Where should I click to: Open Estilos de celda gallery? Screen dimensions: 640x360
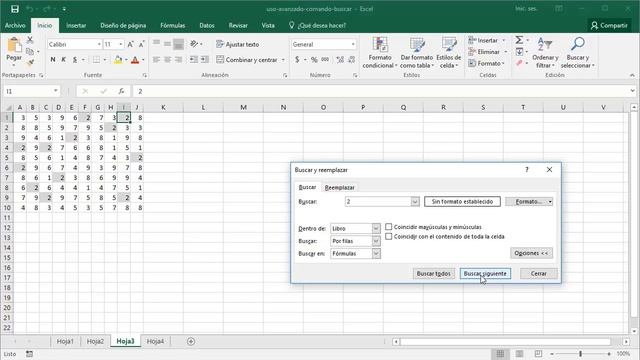coord(449,53)
